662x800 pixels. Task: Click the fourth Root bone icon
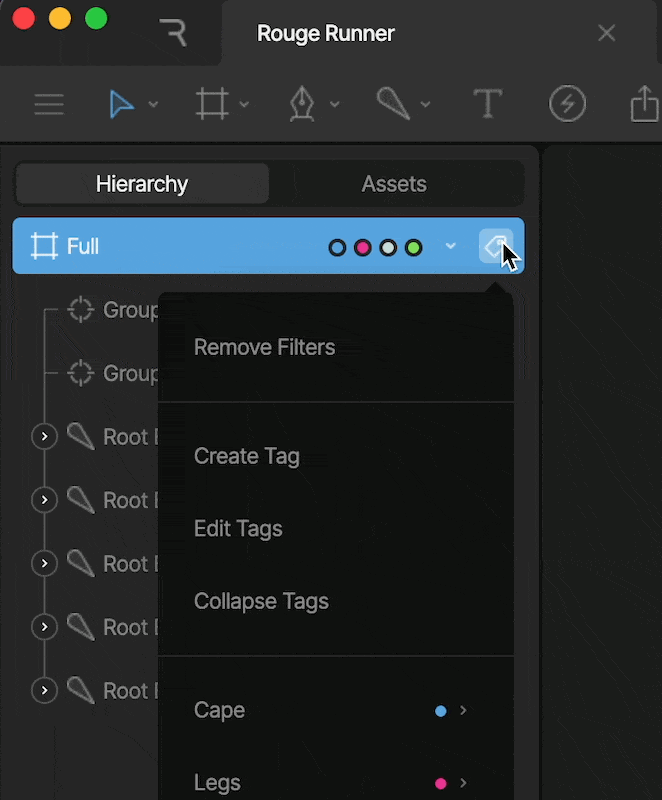pyautogui.click(x=81, y=627)
